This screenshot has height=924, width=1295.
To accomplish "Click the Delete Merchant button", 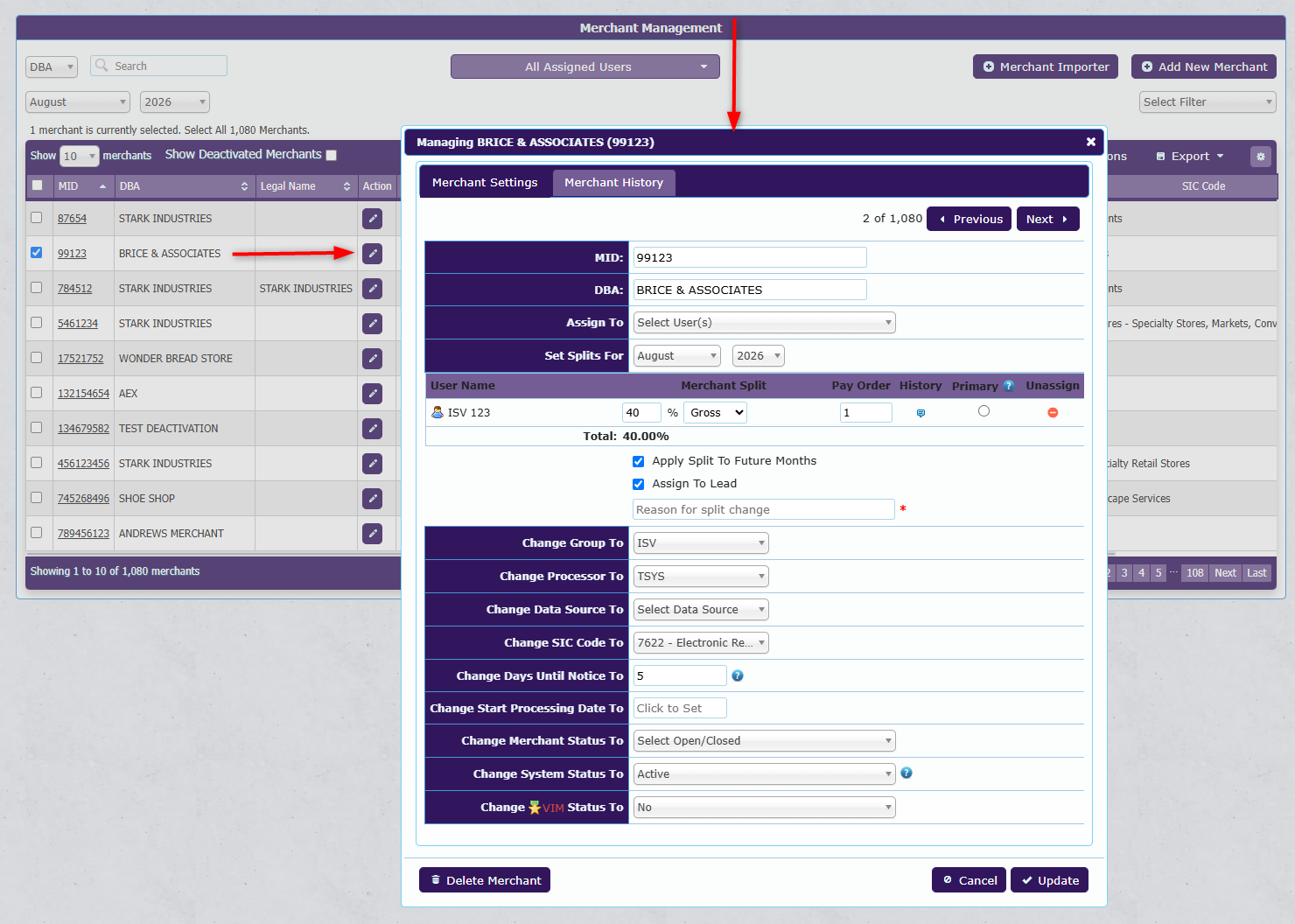I will (x=485, y=880).
